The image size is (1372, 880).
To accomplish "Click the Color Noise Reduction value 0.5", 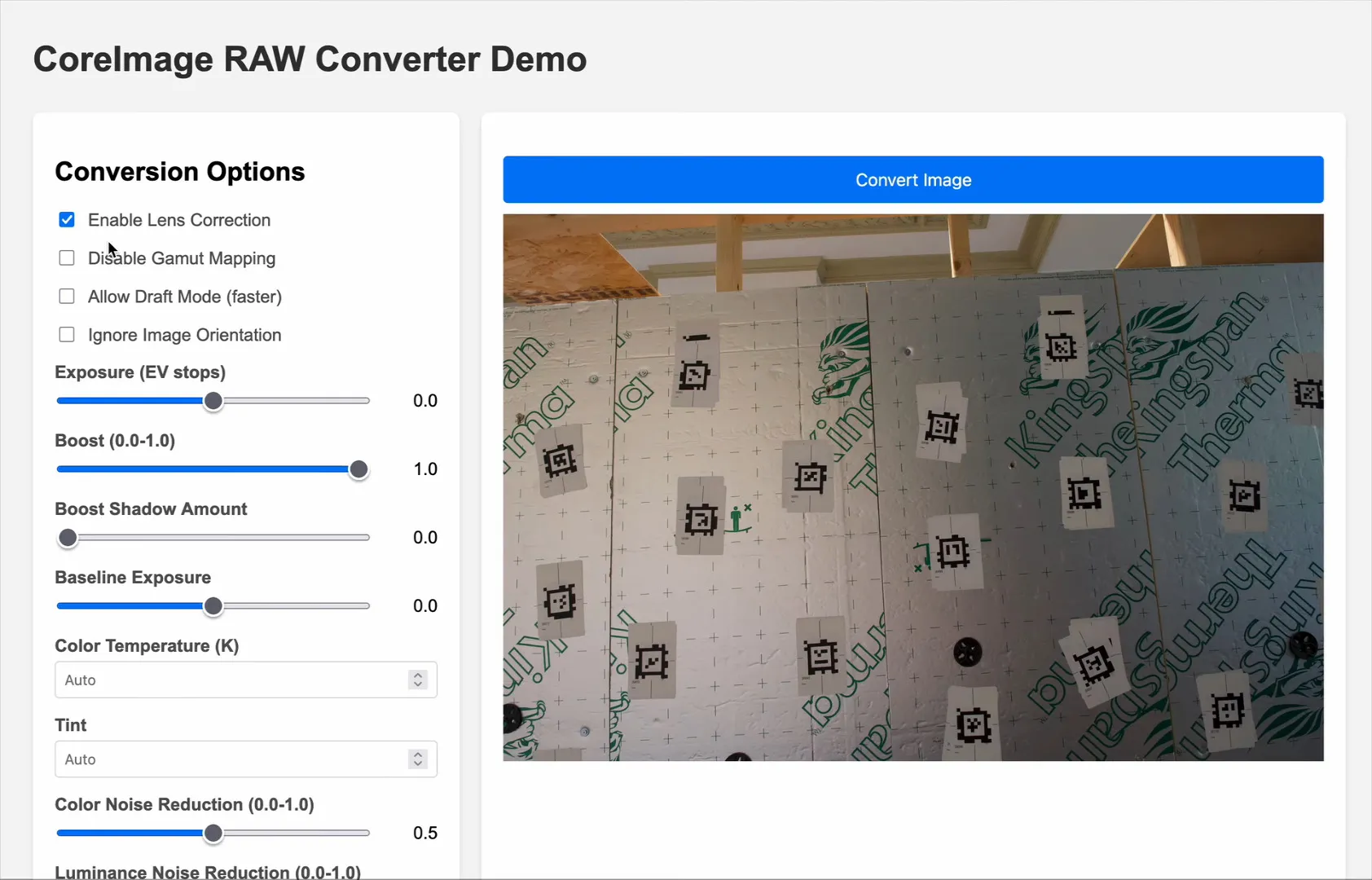I will click(x=424, y=832).
